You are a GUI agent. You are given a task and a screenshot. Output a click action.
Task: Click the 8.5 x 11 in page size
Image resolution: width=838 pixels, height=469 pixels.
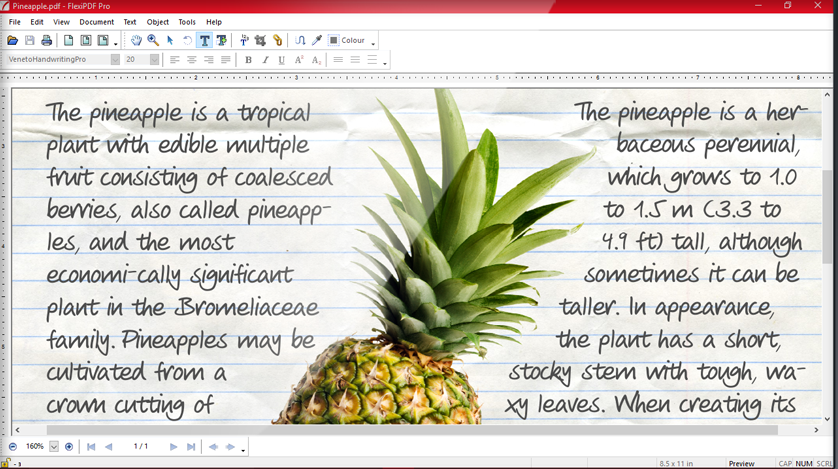[676, 463]
